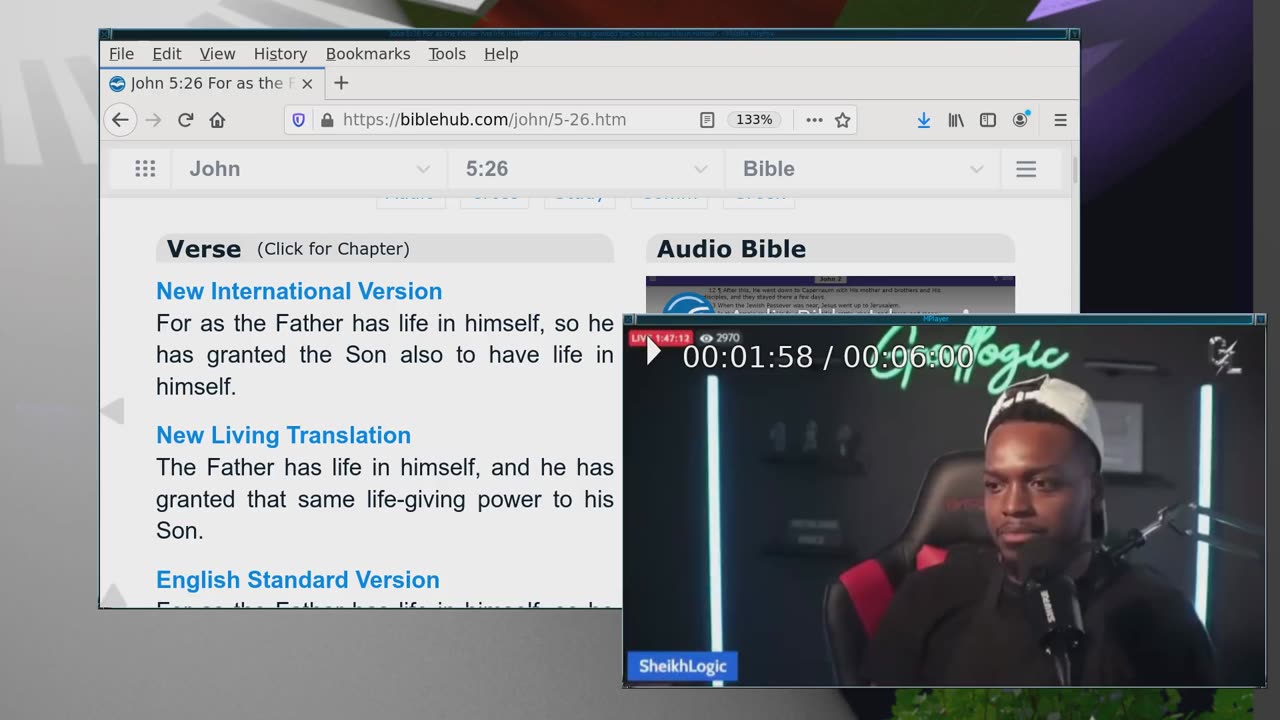The height and width of the screenshot is (720, 1280).
Task: Go to previous verse left arrow
Action: pyautogui.click(x=112, y=411)
